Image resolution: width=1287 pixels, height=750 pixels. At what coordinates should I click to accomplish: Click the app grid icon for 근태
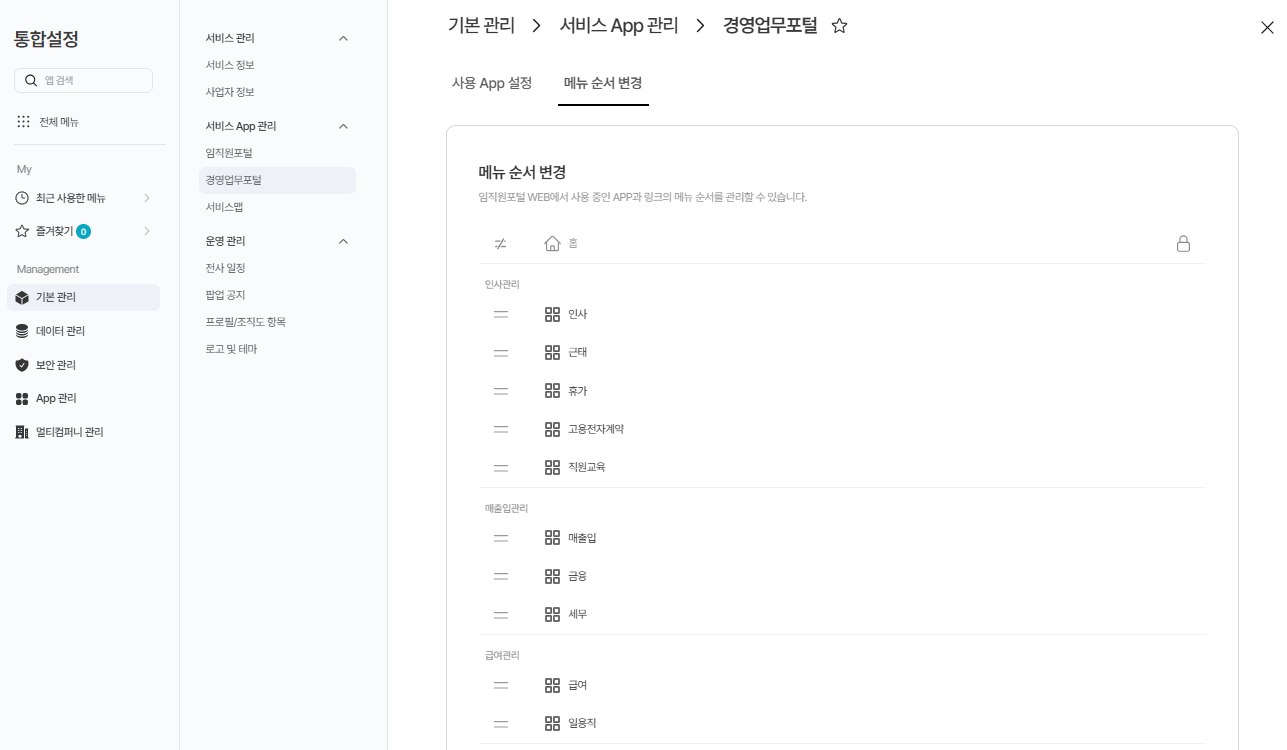click(552, 353)
